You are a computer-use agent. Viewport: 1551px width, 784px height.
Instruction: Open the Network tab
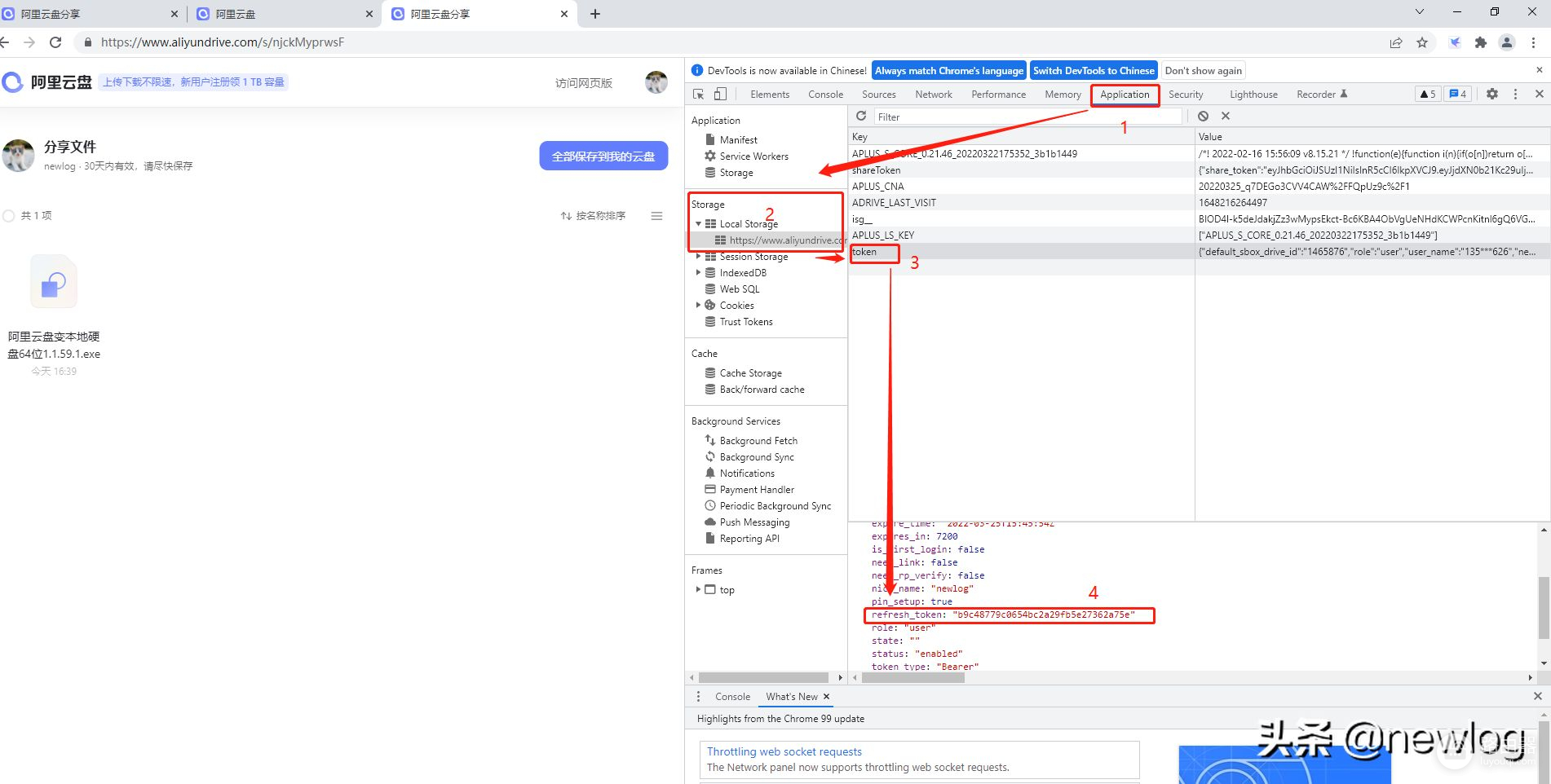[x=934, y=95]
